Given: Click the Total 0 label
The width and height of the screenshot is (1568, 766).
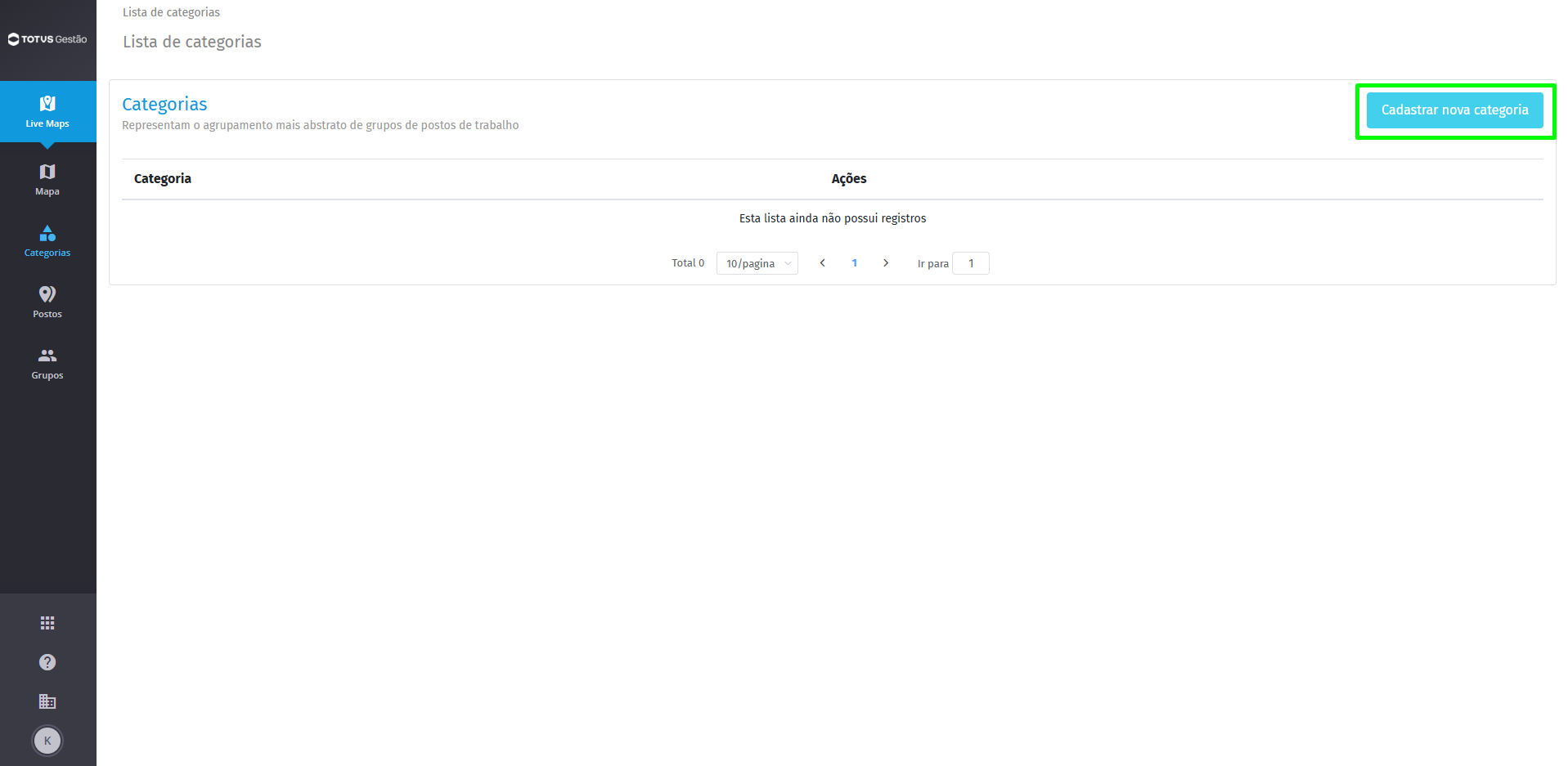Looking at the screenshot, I should click(x=688, y=263).
